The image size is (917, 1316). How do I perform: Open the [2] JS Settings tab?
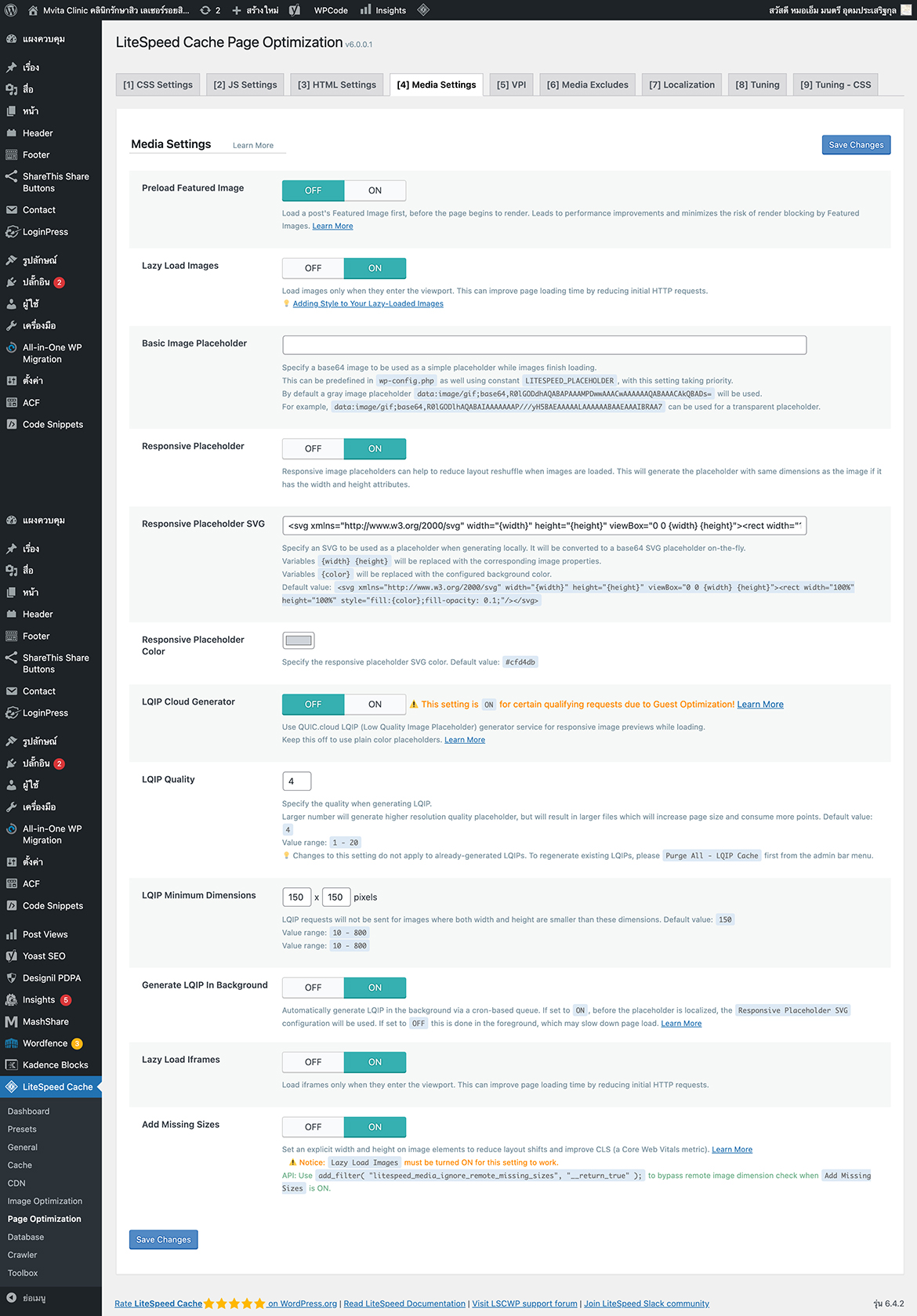pos(245,85)
